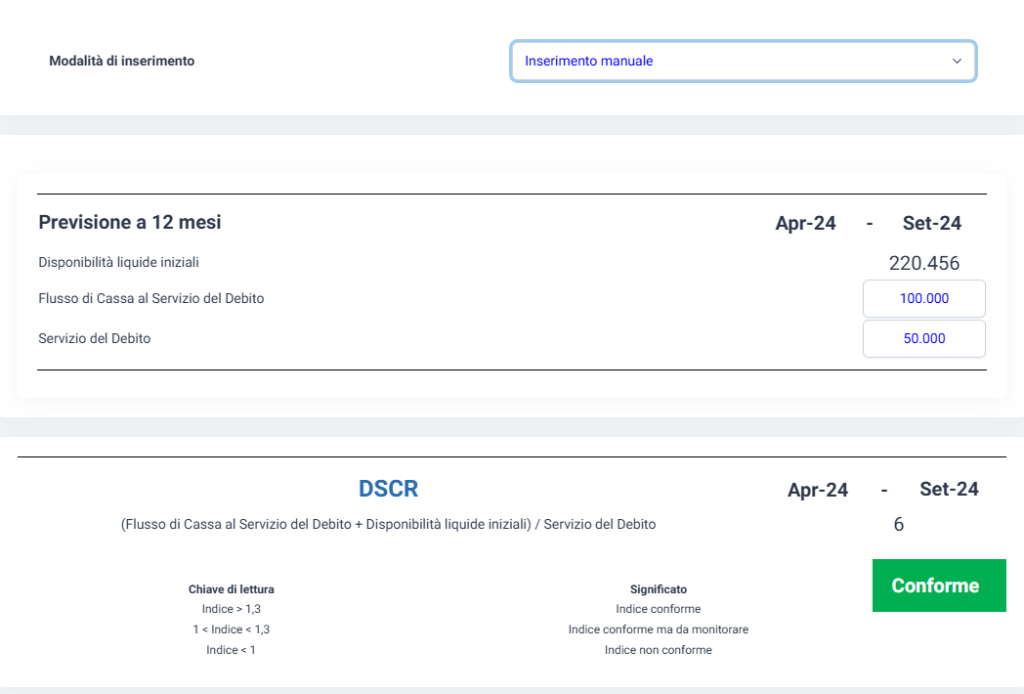Click the dropdown chevron arrow icon

tap(957, 61)
